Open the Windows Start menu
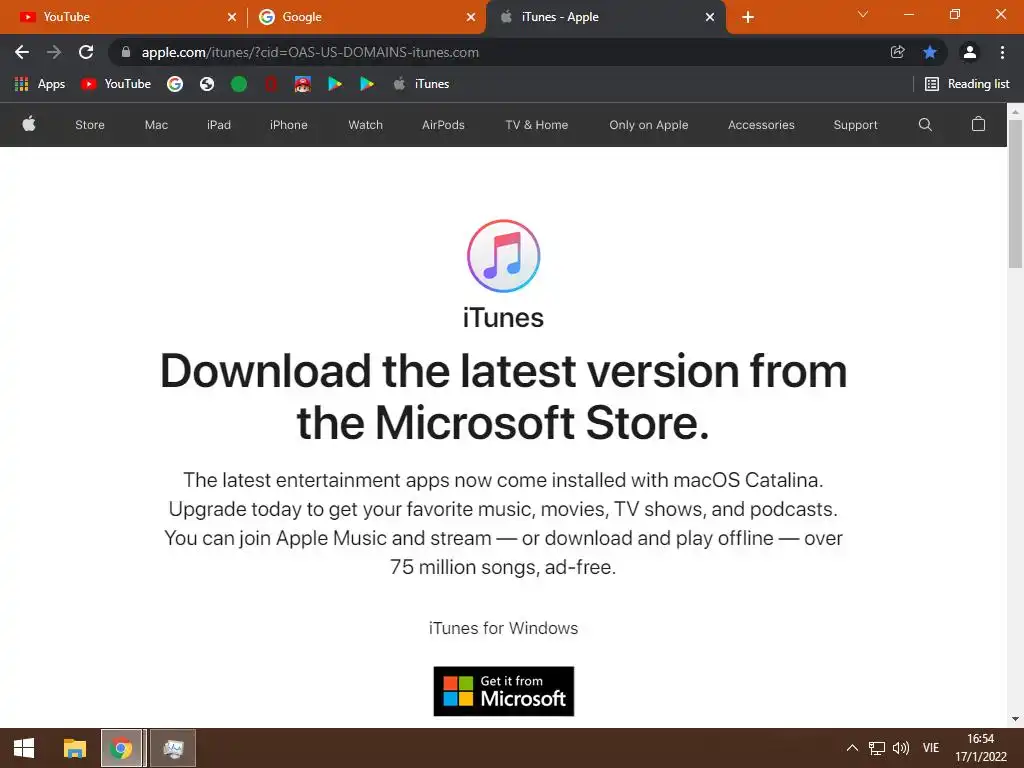Image resolution: width=1024 pixels, height=768 pixels. pos(24,748)
